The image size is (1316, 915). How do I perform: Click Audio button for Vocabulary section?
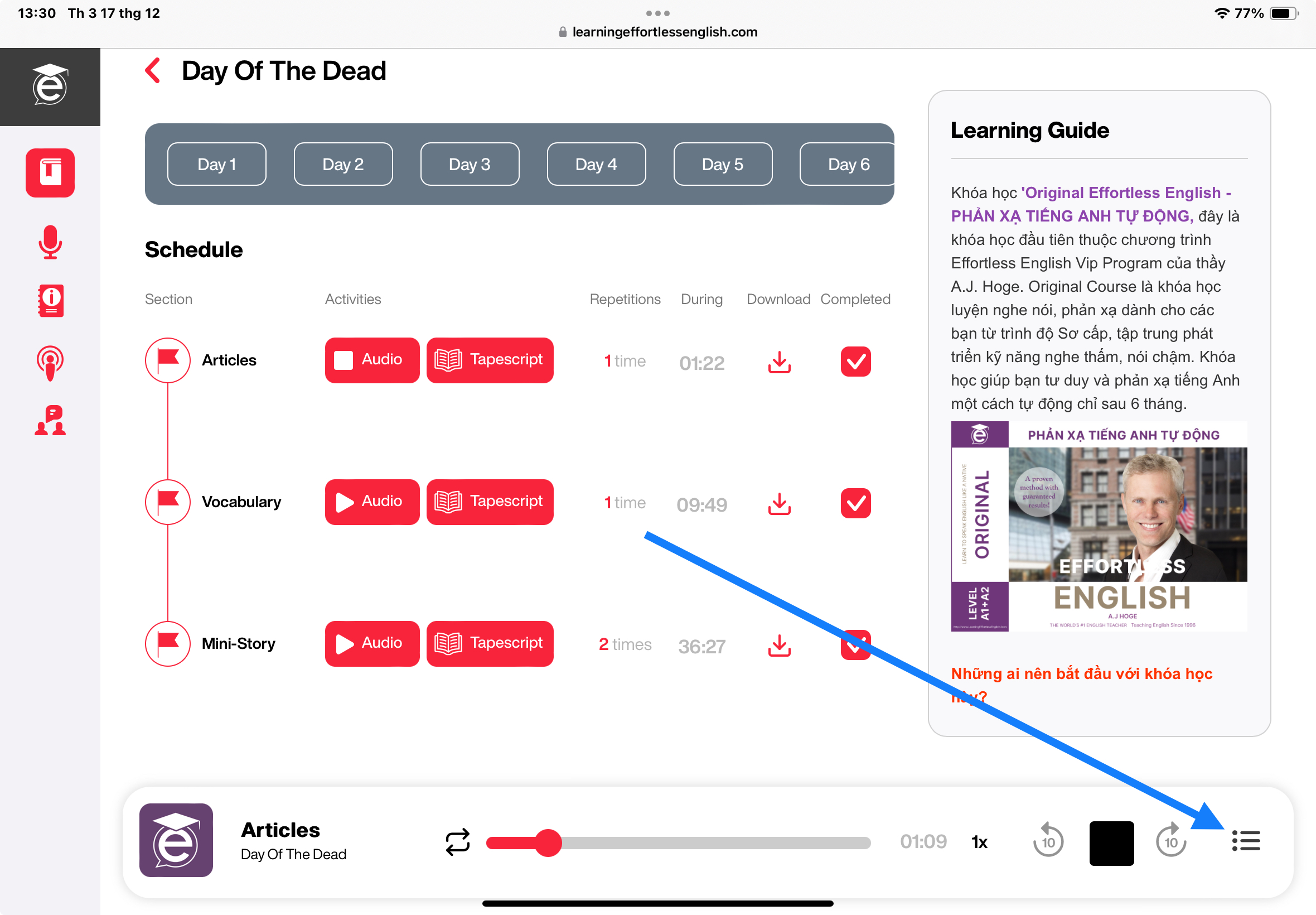click(x=370, y=502)
